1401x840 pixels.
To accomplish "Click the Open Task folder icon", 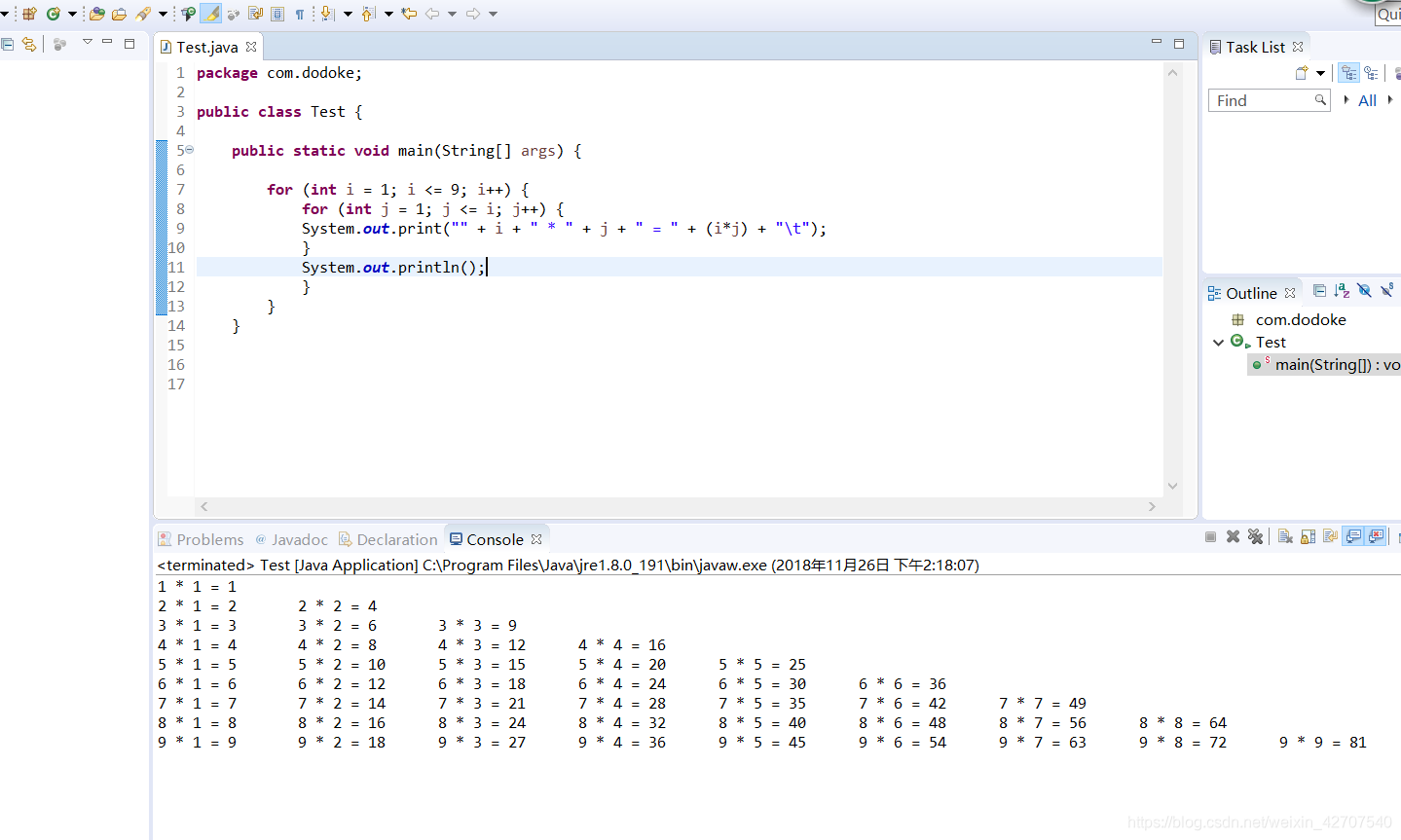I will [119, 14].
